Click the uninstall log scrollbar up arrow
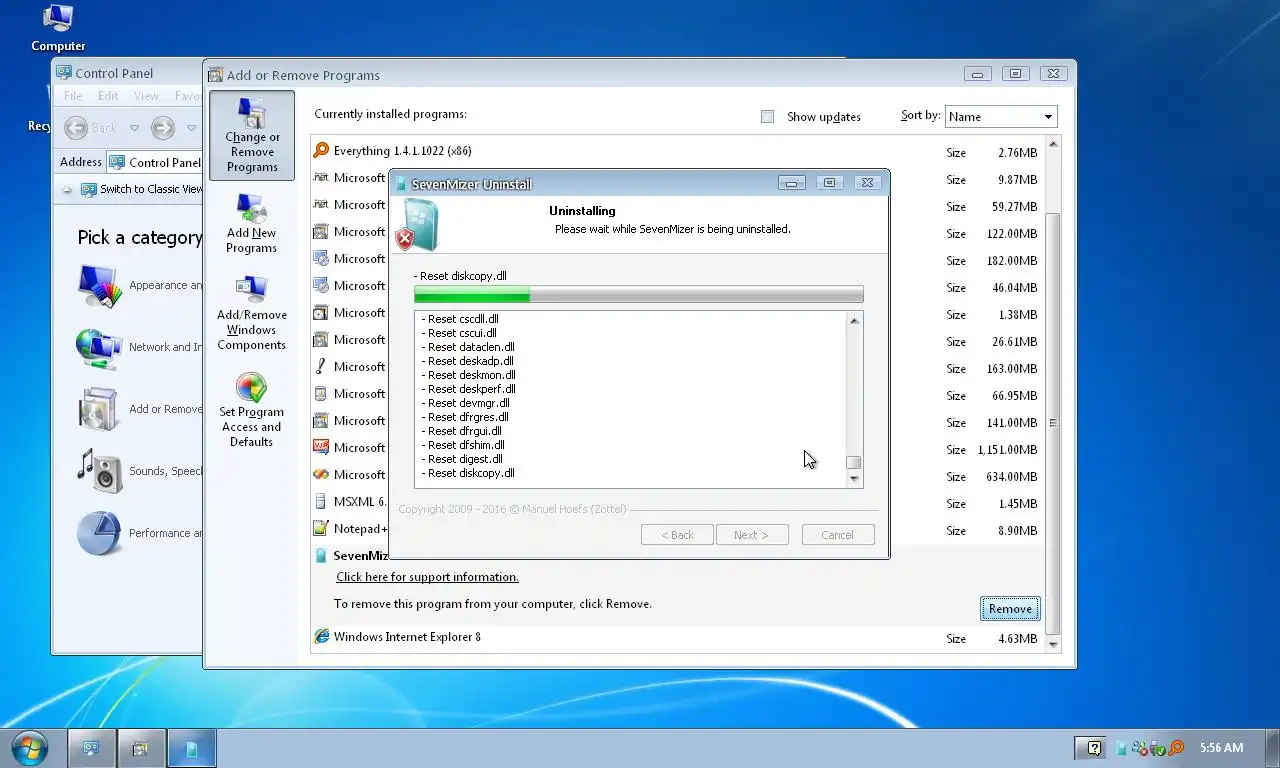 854,320
